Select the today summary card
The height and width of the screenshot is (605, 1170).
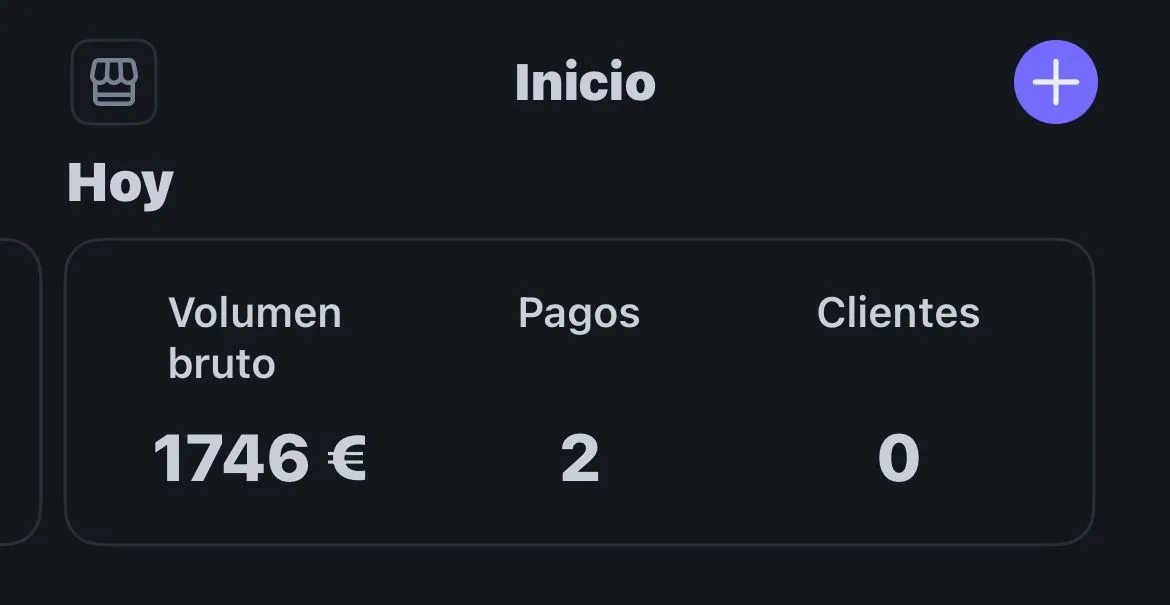(x=580, y=392)
